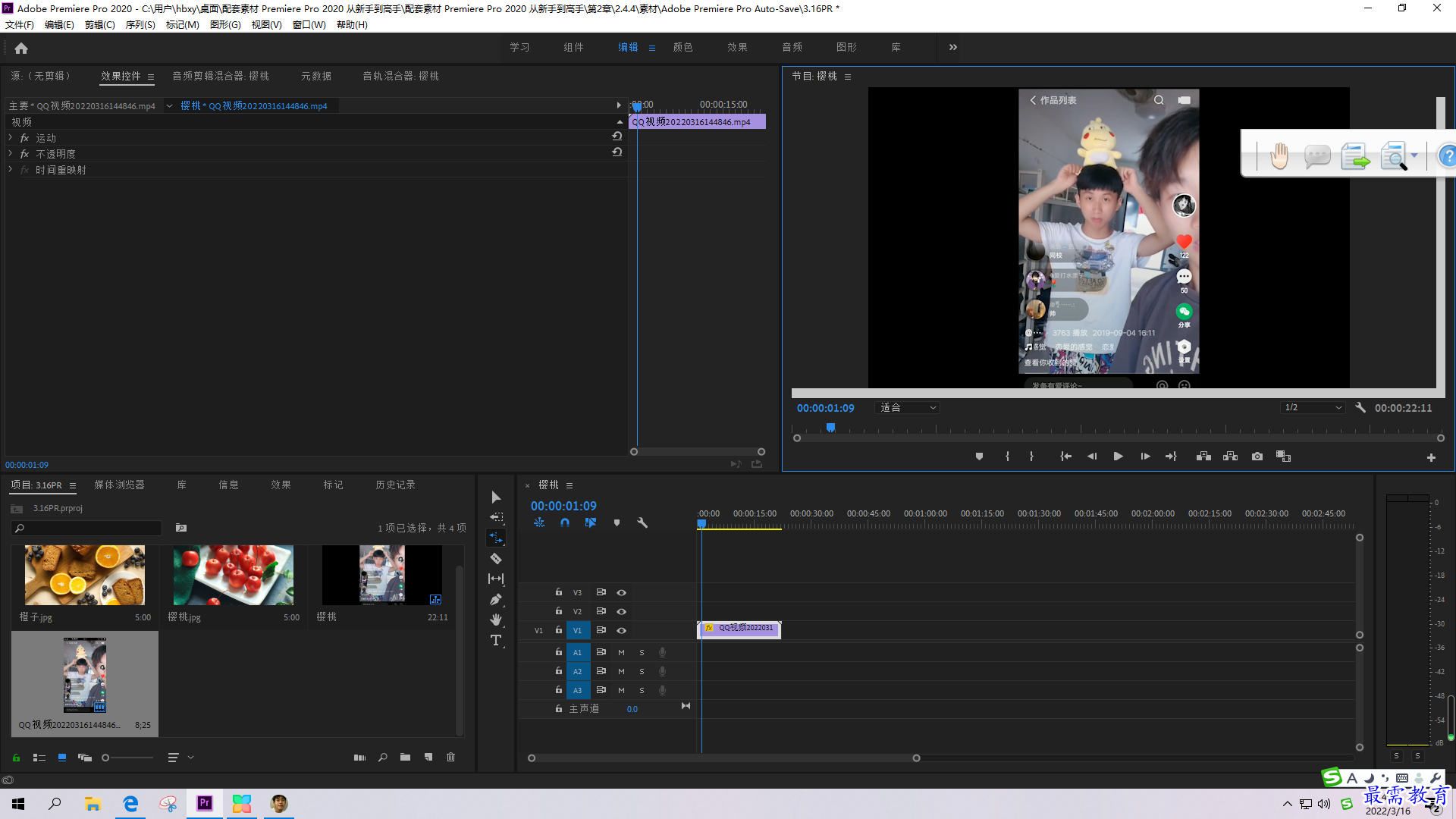Switch project panel to list view

click(39, 758)
